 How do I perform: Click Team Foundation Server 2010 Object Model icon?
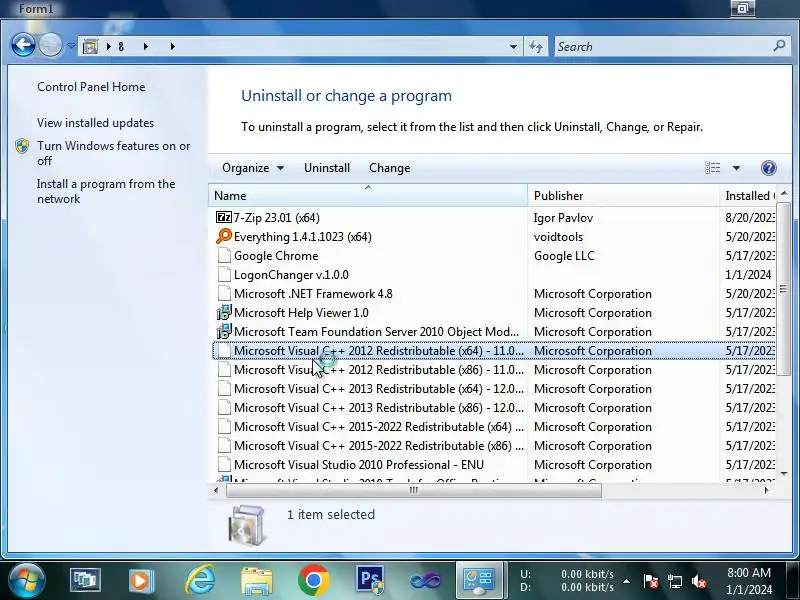coord(224,332)
